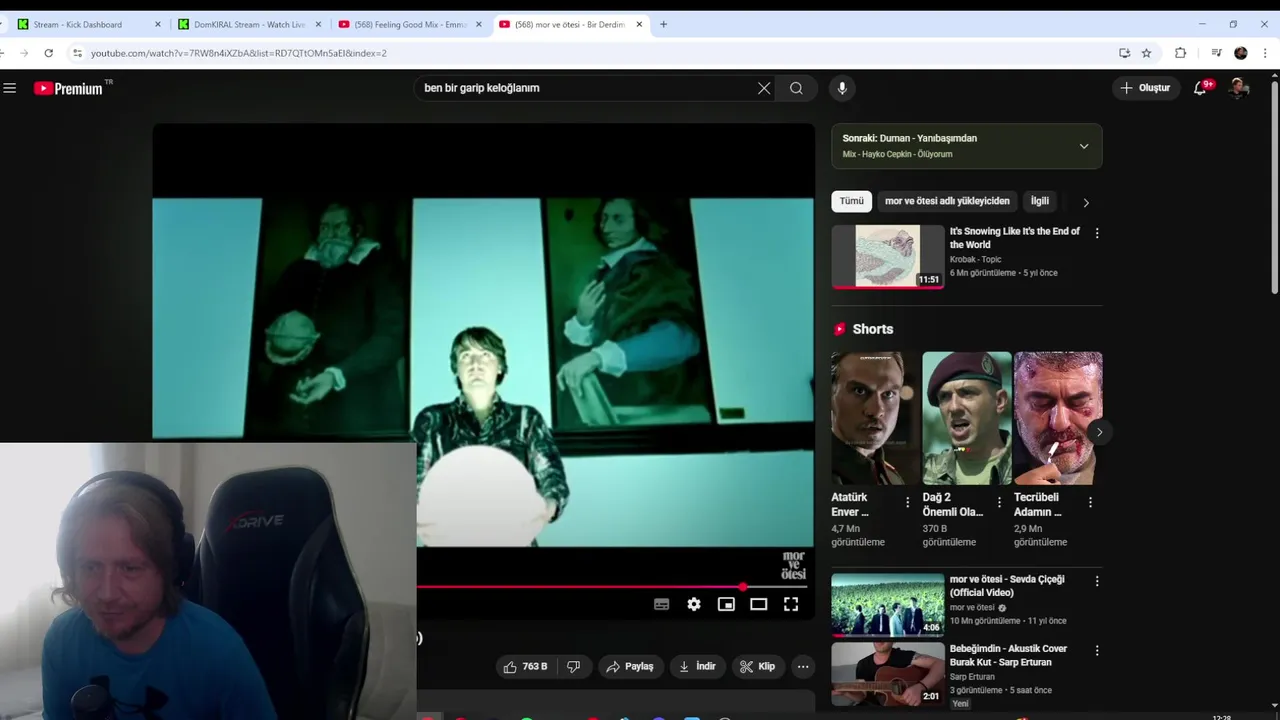Viewport: 1280px width, 720px height.
Task: Like the video (763 B)
Action: (x=526, y=667)
